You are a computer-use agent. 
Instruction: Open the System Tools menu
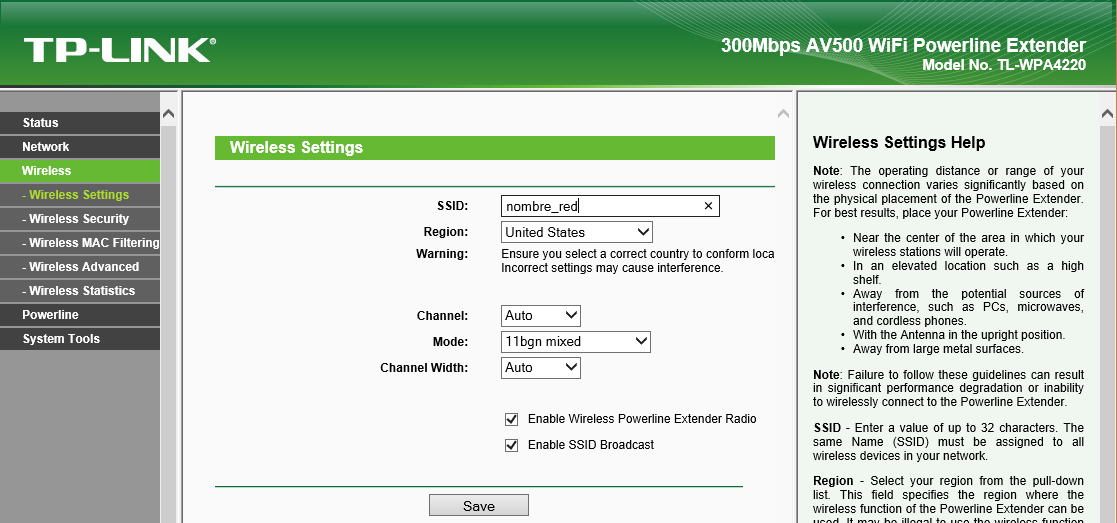tap(80, 339)
